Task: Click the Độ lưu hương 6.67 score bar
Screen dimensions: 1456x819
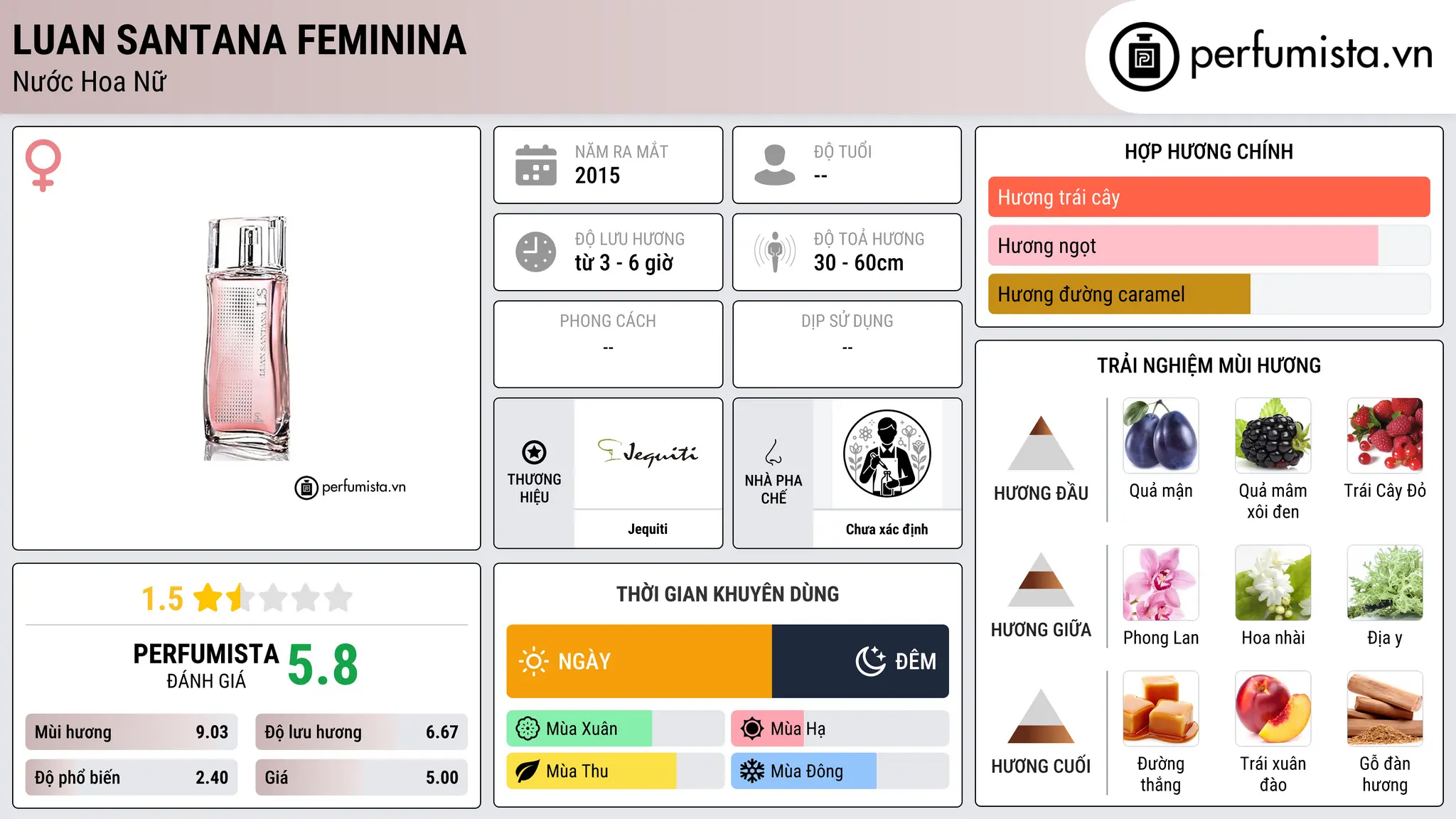Action: pos(361,732)
